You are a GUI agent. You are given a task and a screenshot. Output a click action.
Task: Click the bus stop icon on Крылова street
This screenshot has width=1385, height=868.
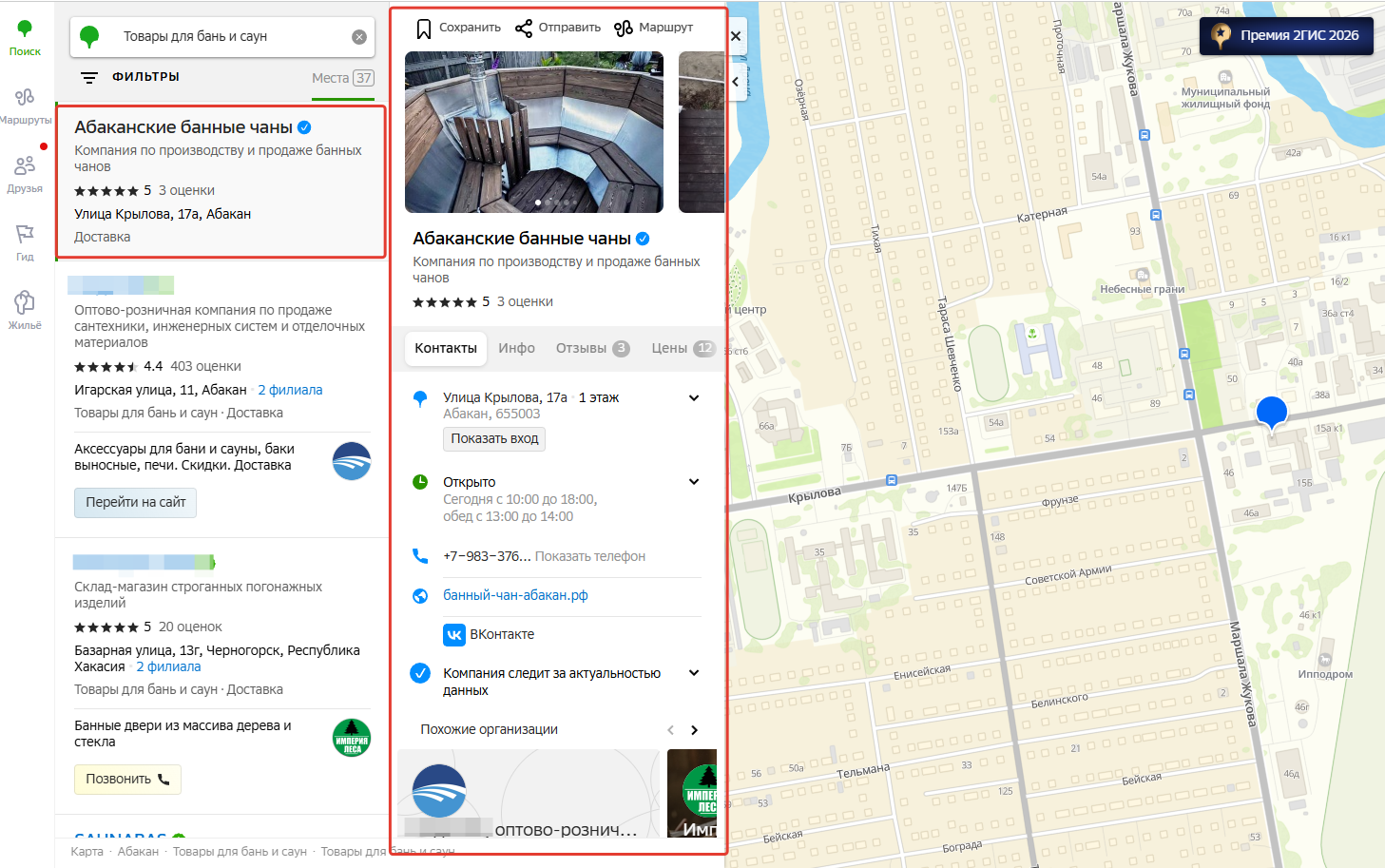(891, 480)
